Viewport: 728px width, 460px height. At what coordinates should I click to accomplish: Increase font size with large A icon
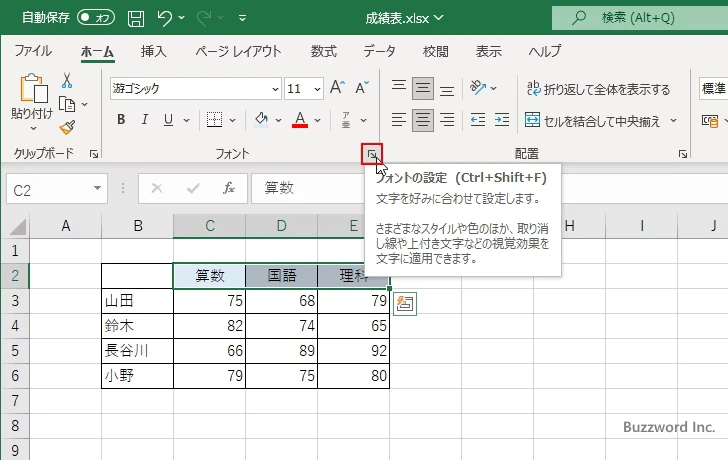click(337, 88)
